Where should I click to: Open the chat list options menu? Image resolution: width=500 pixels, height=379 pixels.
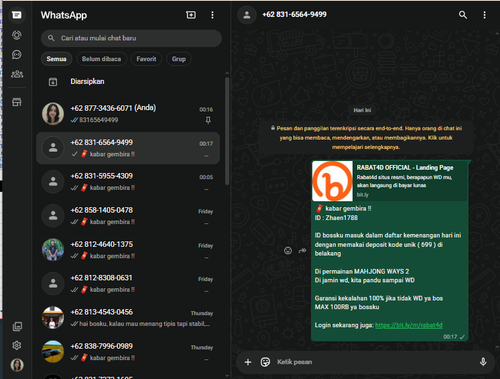pos(212,15)
